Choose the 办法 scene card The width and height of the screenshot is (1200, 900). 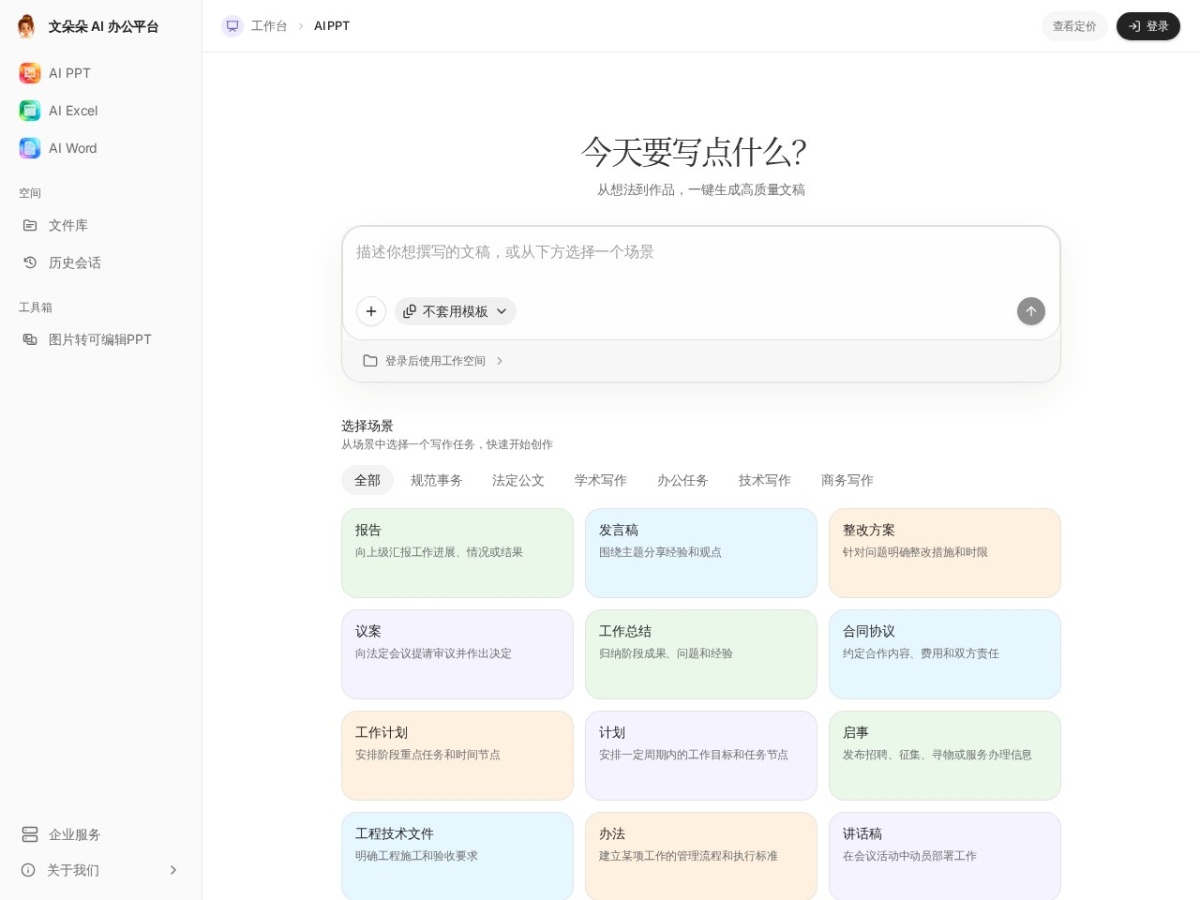pos(701,856)
